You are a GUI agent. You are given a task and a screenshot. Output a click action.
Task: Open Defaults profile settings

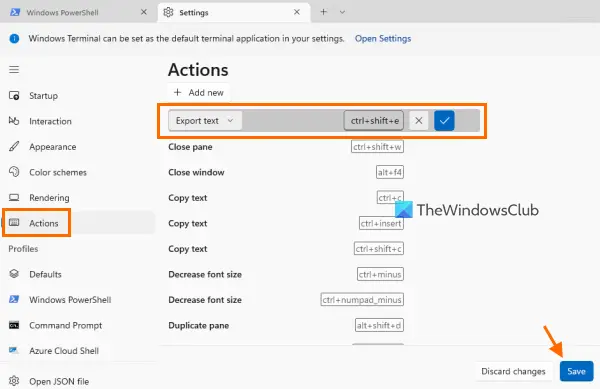[x=78, y=274]
